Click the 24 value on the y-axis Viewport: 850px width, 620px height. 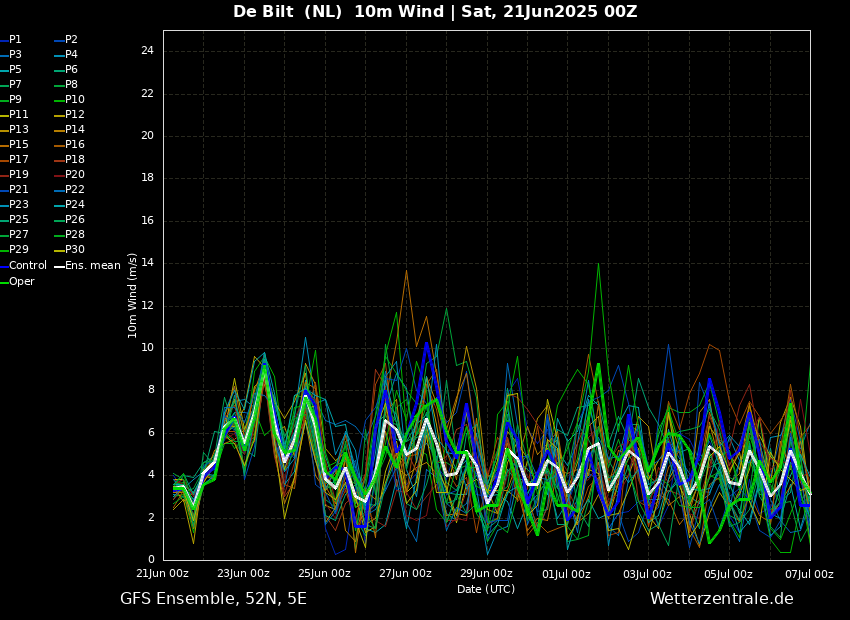pos(147,51)
